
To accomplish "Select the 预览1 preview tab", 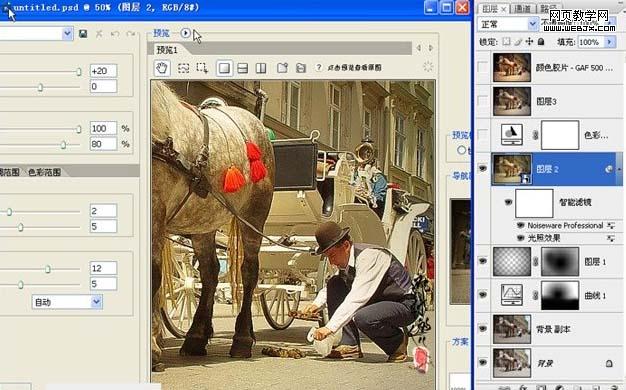I will pyautogui.click(x=167, y=50).
